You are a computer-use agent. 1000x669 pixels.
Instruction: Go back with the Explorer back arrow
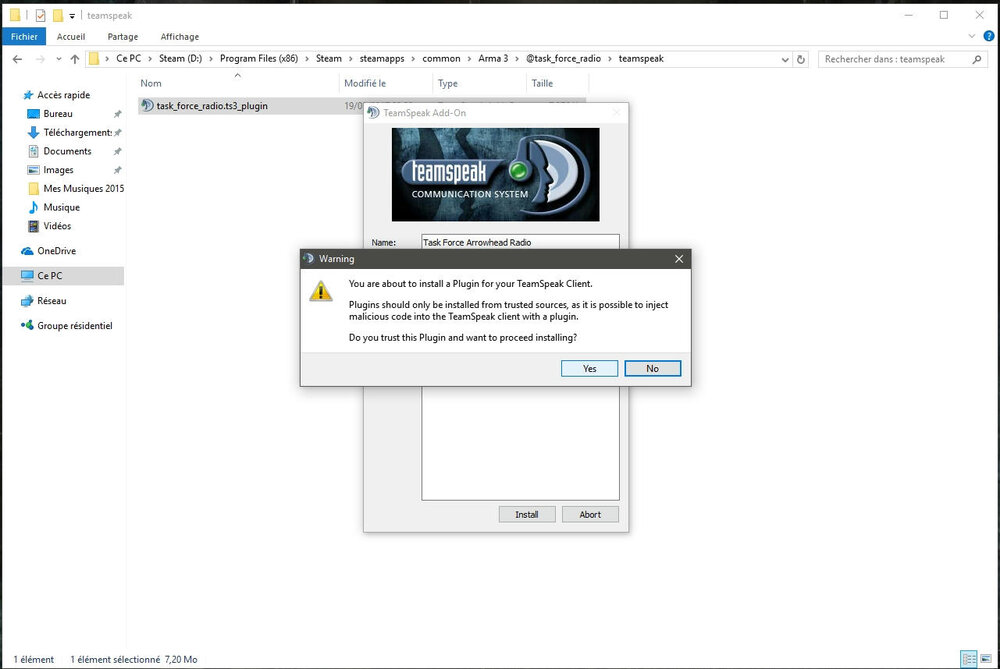click(17, 59)
